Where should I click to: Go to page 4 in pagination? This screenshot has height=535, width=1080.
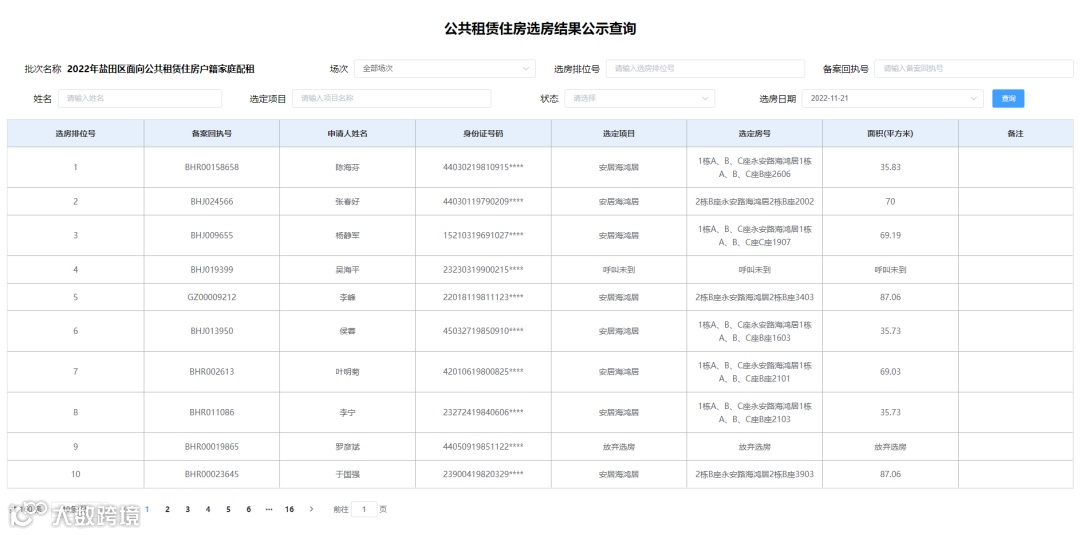(207, 510)
